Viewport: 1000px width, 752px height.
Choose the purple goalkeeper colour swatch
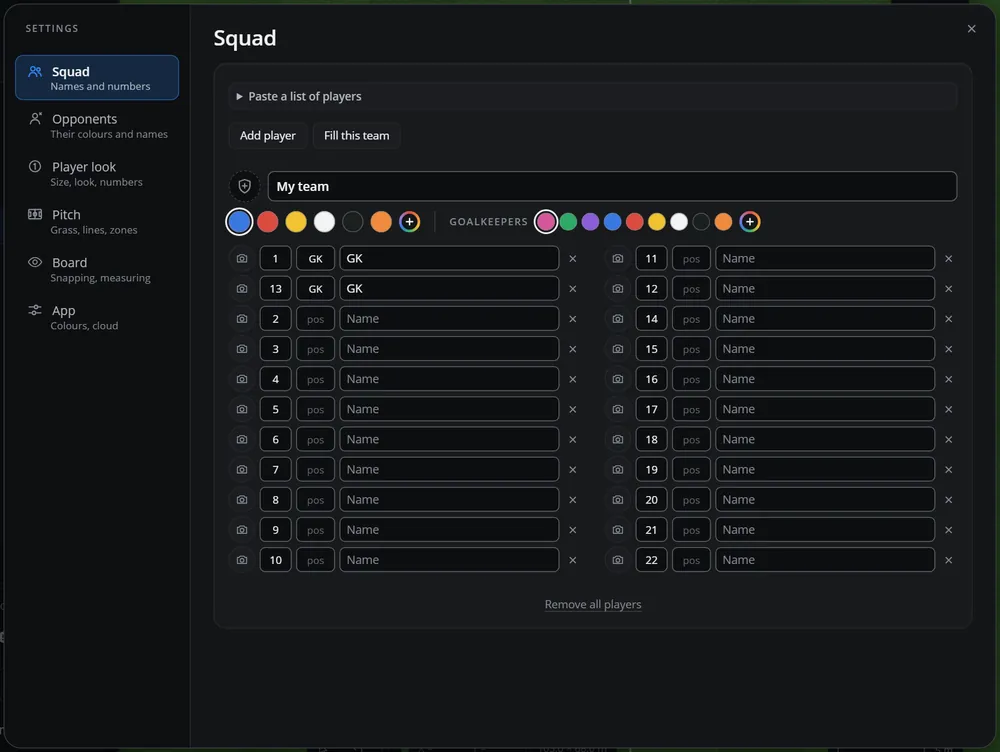591,222
